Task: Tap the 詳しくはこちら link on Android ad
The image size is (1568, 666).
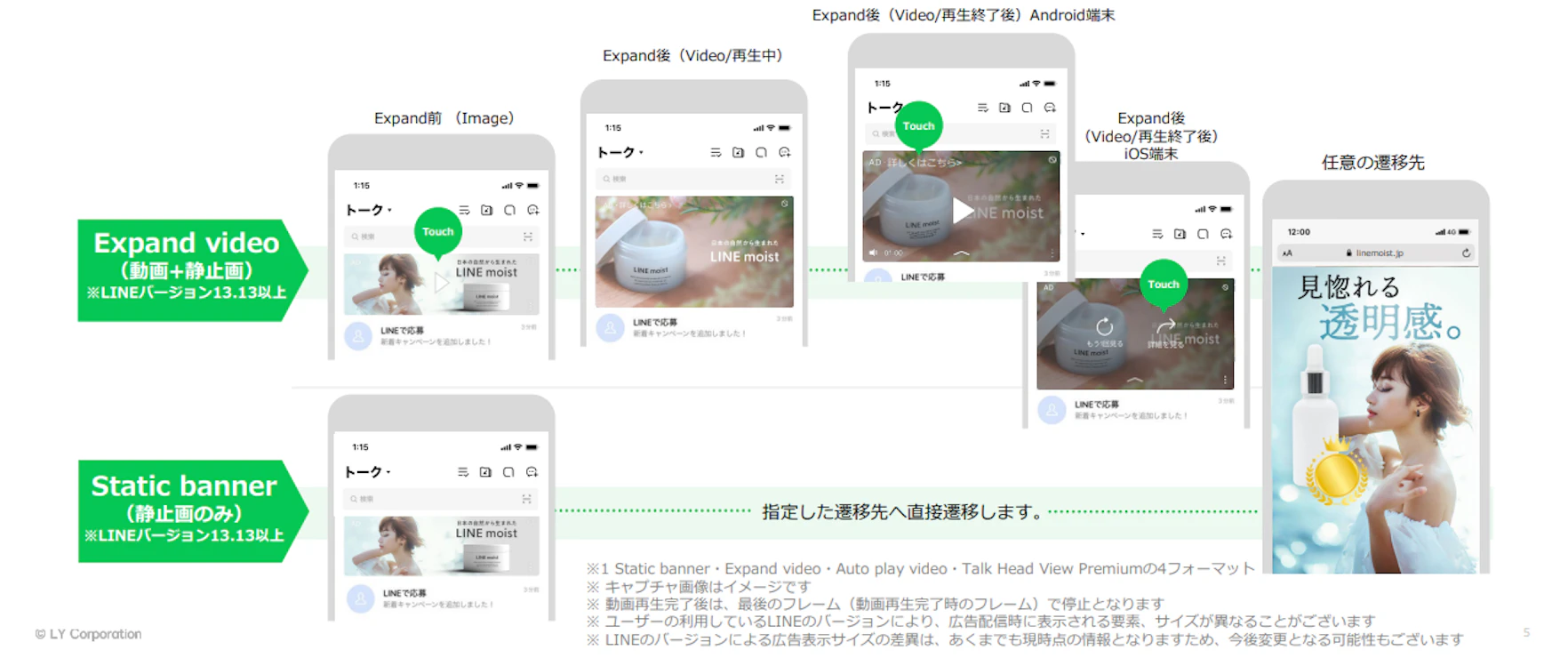Action: click(924, 163)
